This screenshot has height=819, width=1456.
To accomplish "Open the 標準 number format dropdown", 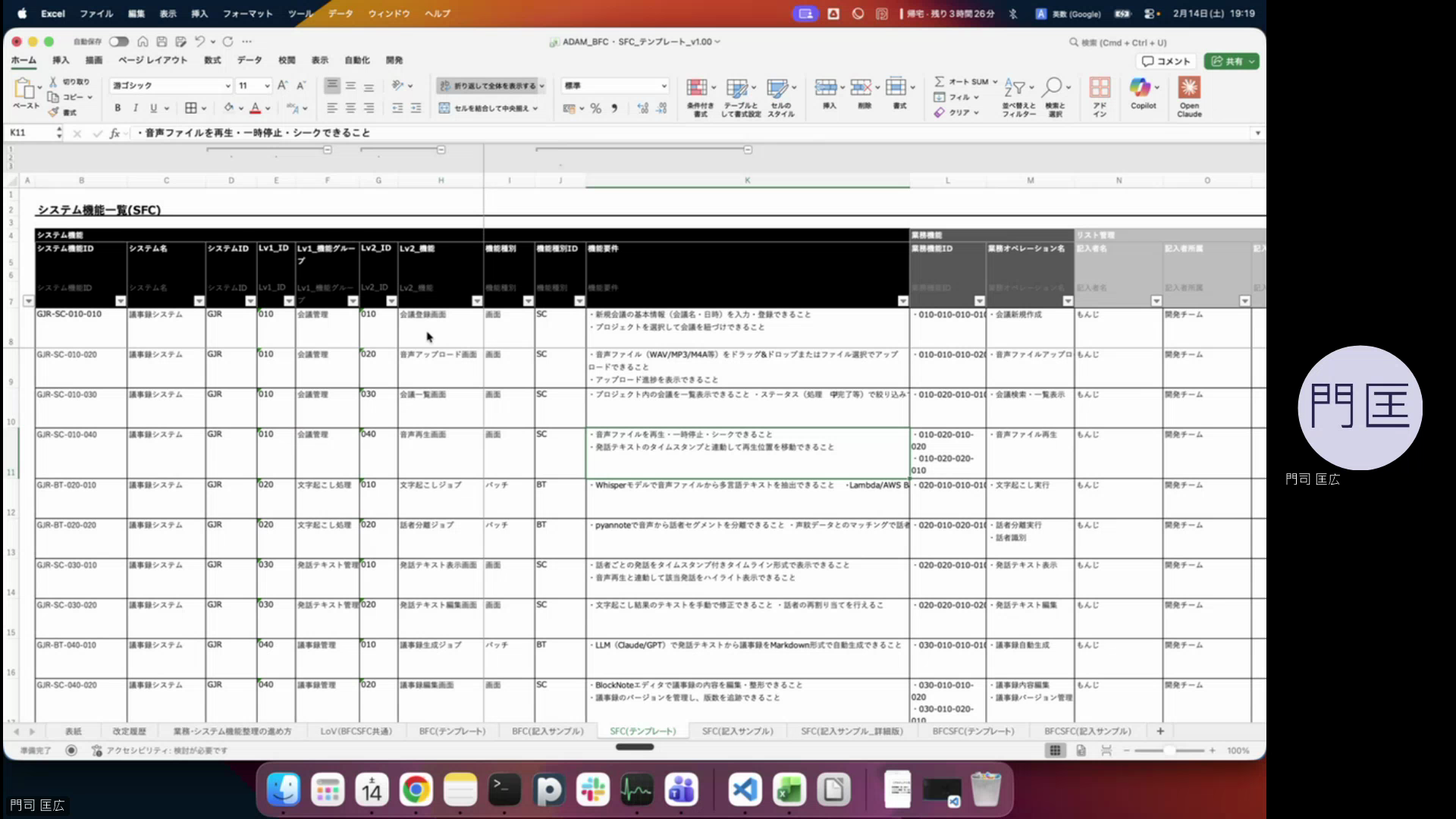I will click(664, 86).
